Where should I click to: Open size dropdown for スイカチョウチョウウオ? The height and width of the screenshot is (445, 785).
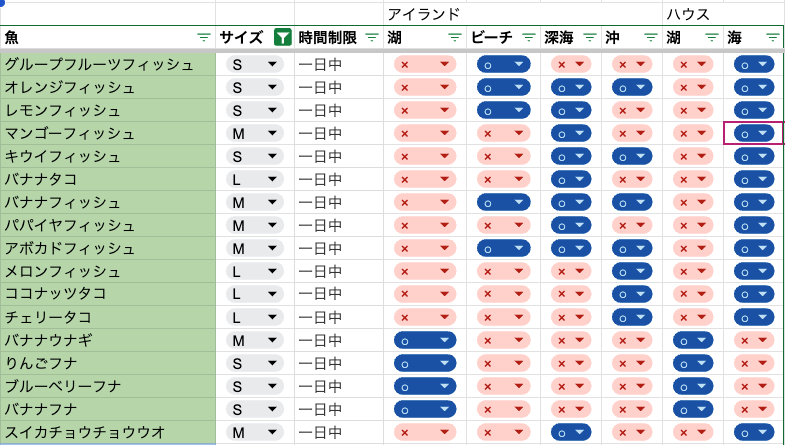click(x=254, y=432)
